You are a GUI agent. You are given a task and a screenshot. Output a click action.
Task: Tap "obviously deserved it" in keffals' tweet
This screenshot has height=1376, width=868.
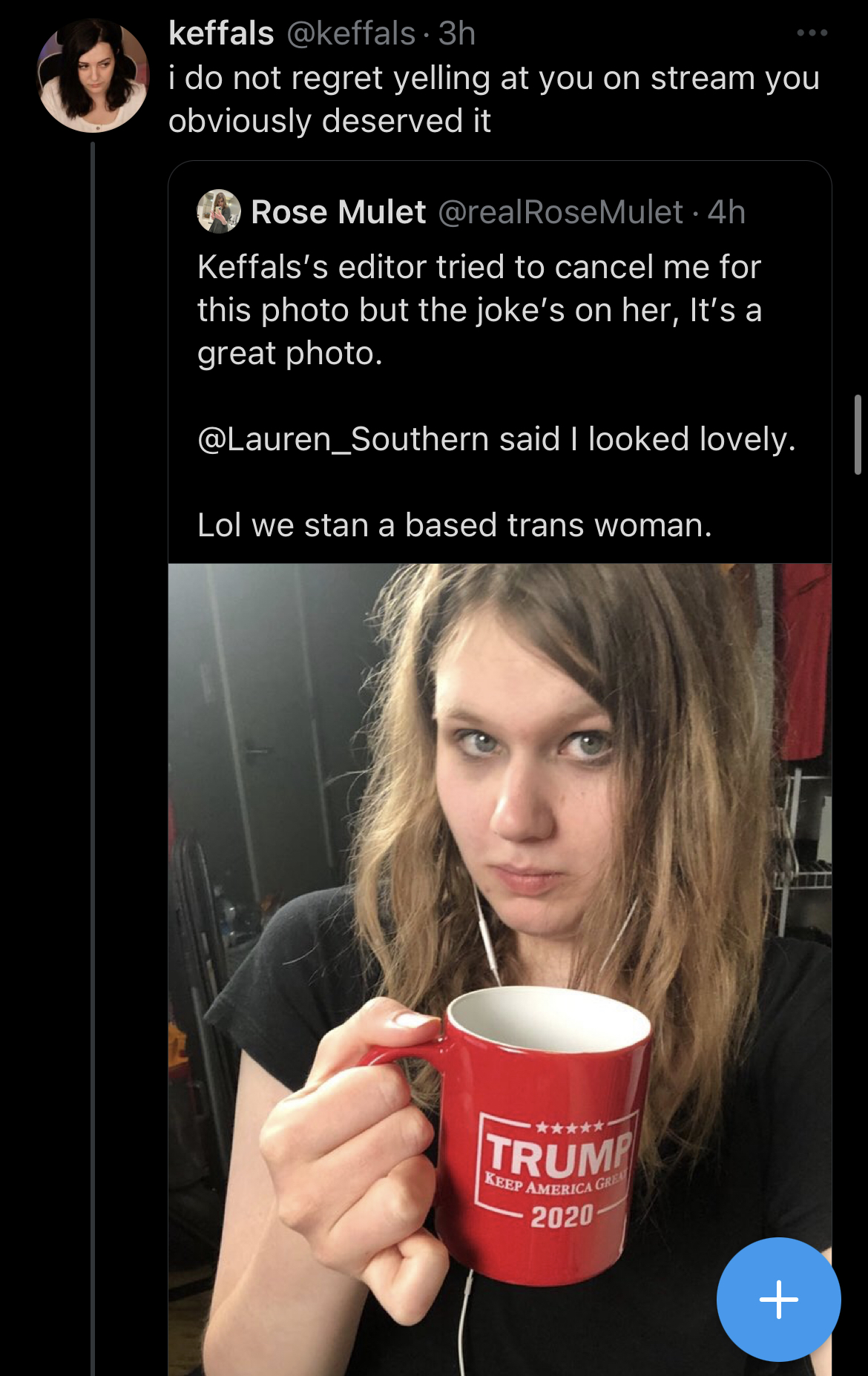[329, 121]
